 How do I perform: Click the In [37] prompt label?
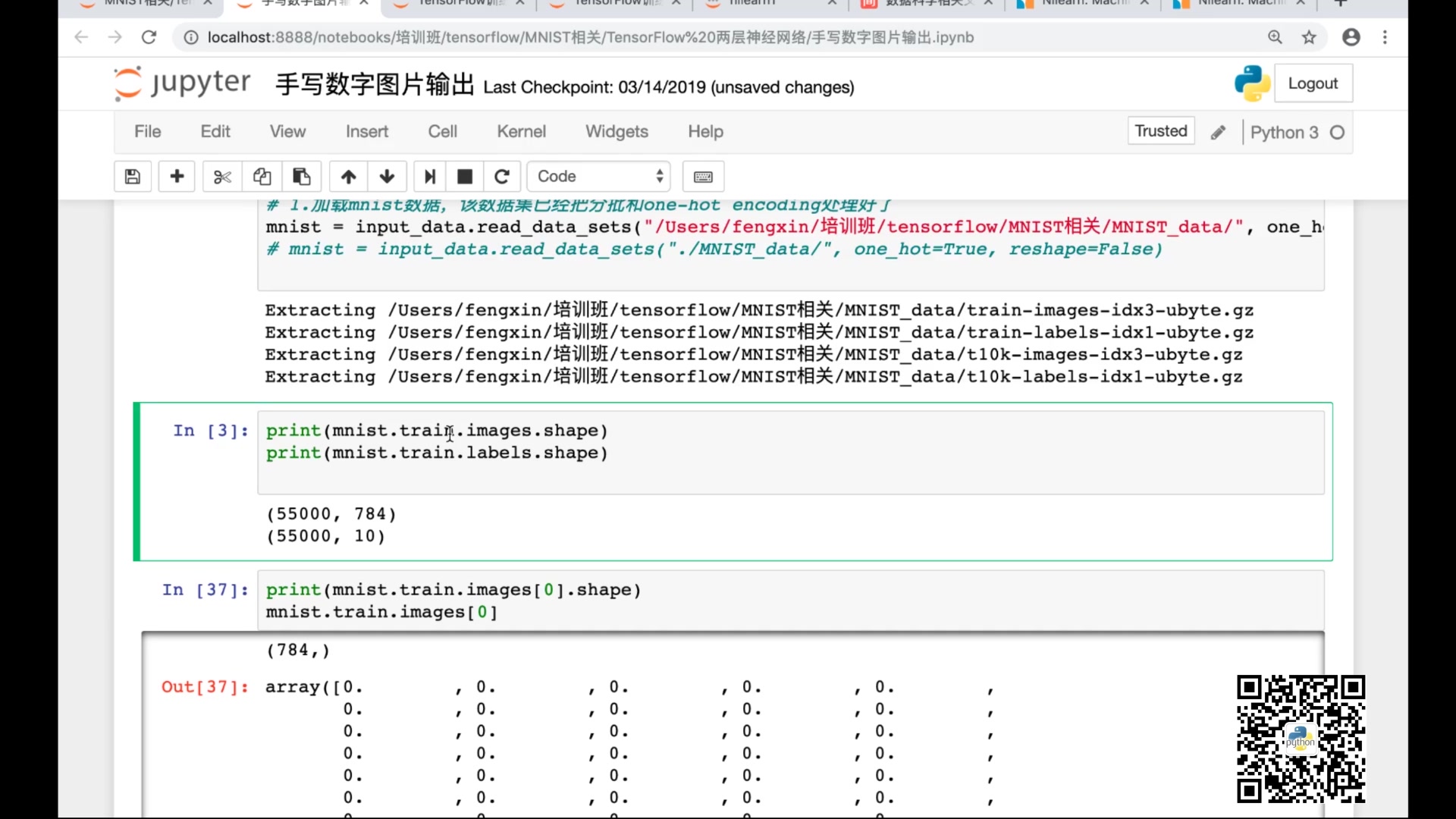(205, 590)
